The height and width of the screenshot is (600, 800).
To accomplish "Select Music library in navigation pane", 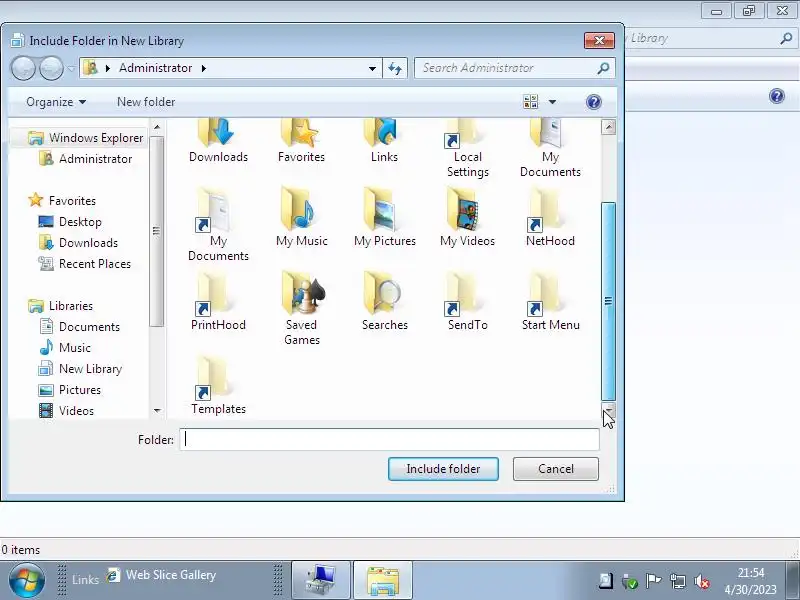I will coord(65,347).
